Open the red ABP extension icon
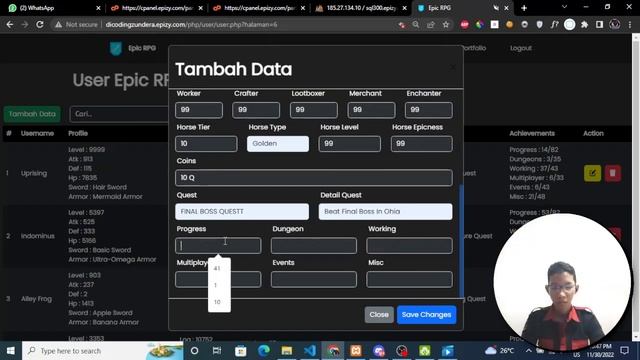The width and height of the screenshot is (640, 360). (464, 25)
